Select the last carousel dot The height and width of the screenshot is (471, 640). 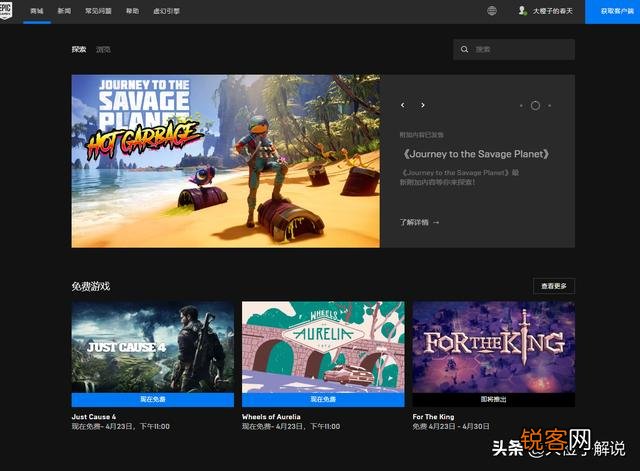(x=549, y=106)
